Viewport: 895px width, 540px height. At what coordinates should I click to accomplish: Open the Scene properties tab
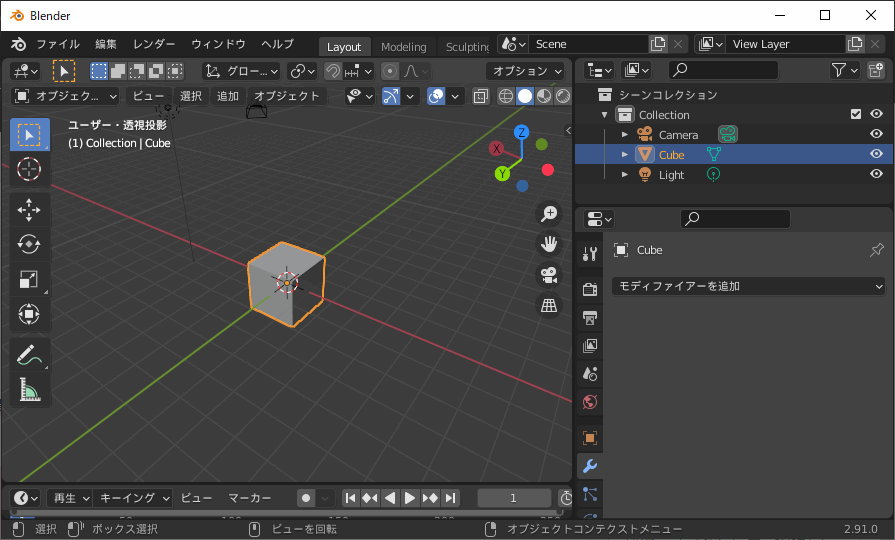coord(590,374)
